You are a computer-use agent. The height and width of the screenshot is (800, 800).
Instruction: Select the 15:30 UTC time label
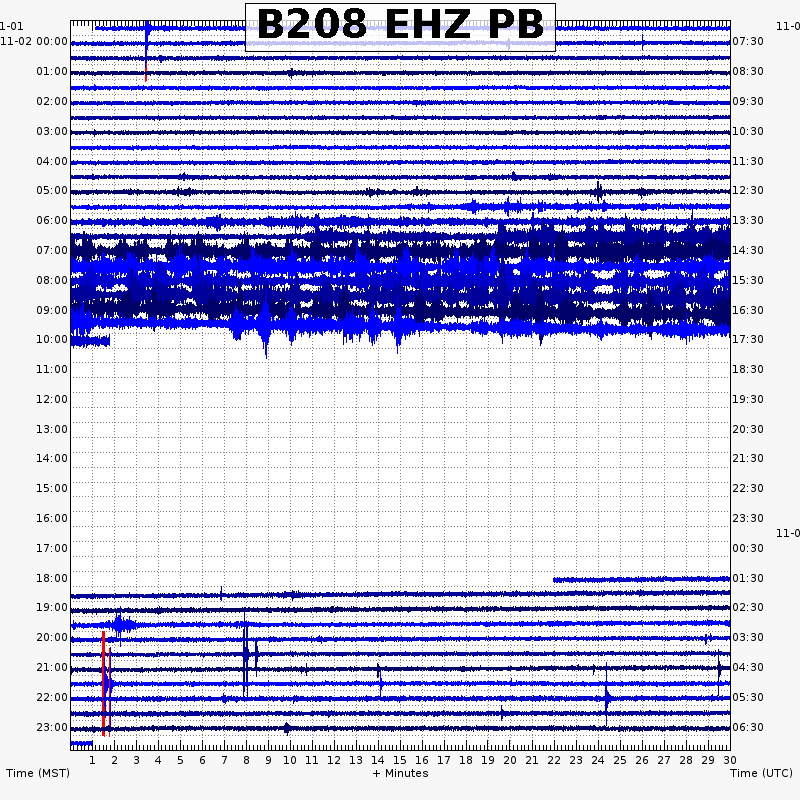pyautogui.click(x=748, y=280)
